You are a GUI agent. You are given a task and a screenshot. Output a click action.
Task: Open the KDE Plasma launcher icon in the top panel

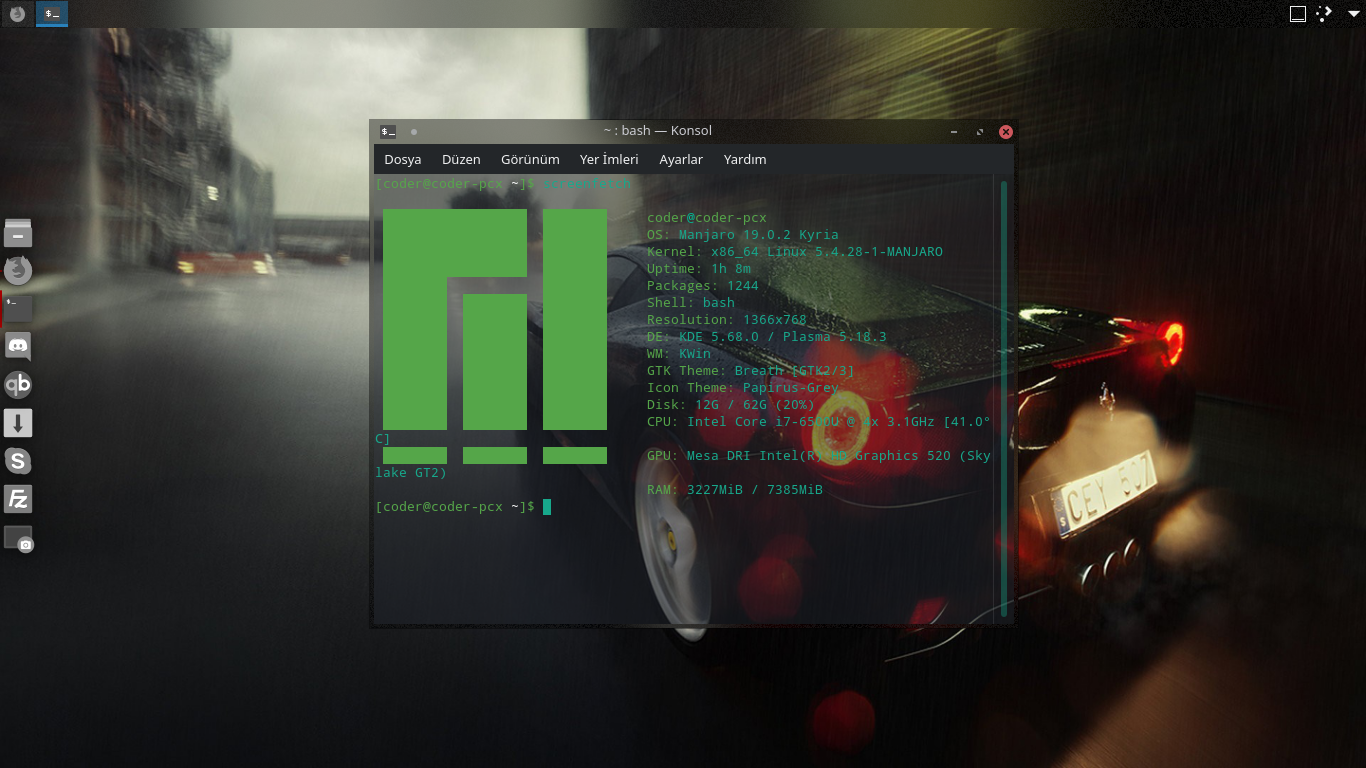[1324, 14]
